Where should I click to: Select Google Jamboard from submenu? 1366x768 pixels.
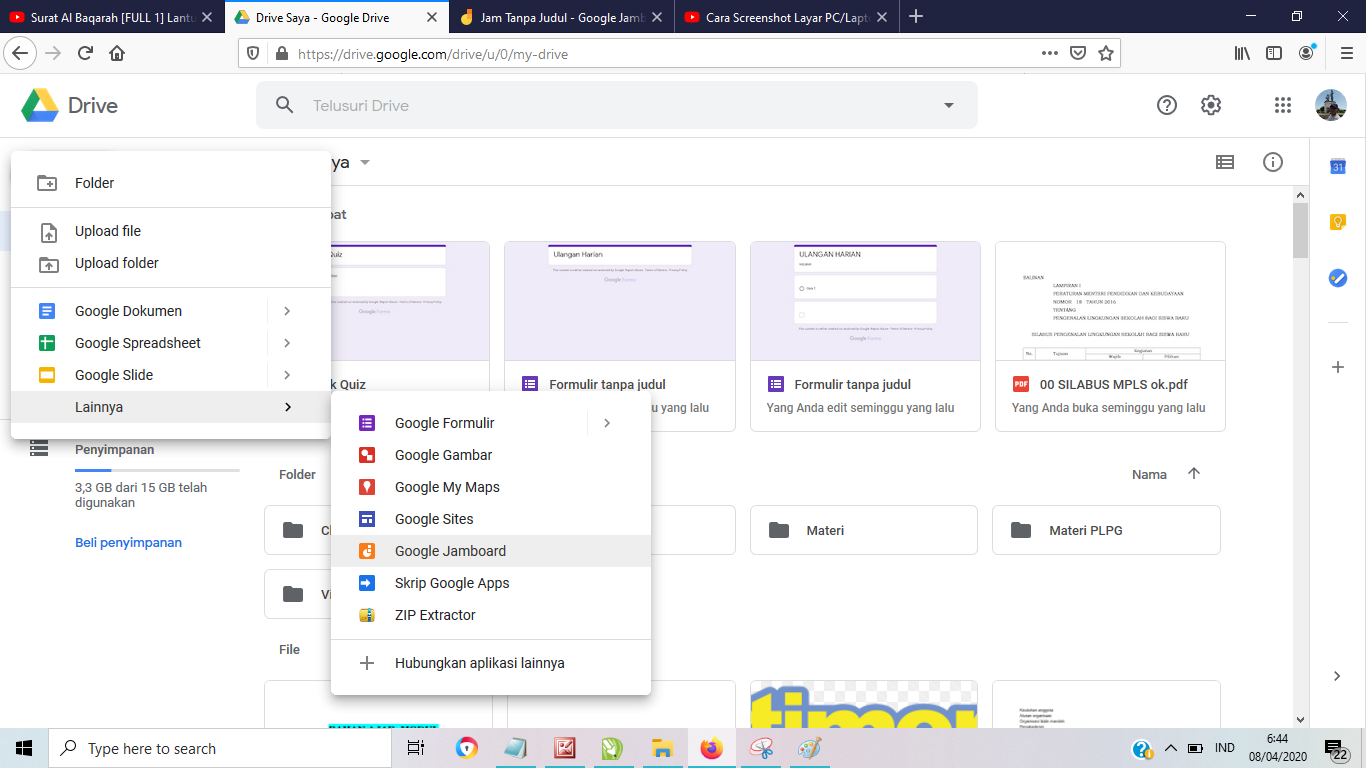(x=490, y=551)
